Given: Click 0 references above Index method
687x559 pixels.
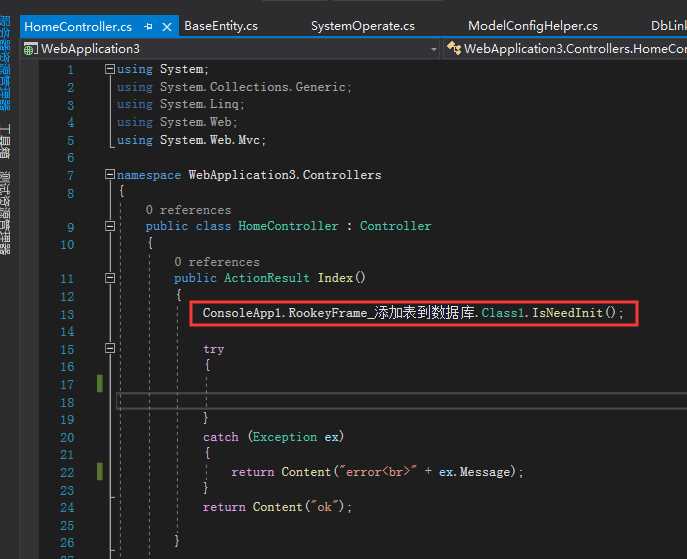Looking at the screenshot, I should click(x=217, y=262).
